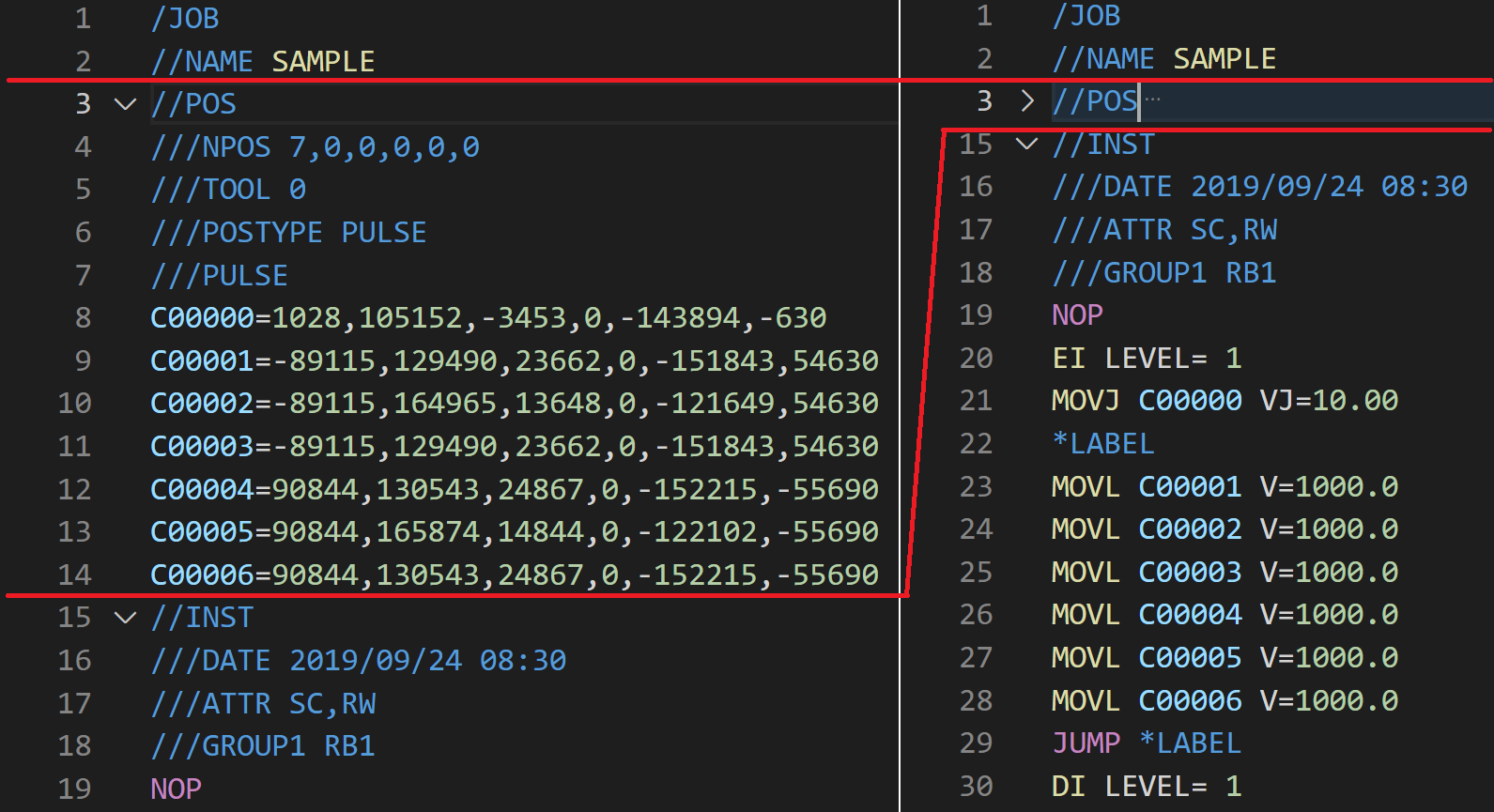Click ///ATTR SC,RW line in right editor
The height and width of the screenshot is (812, 1494).
point(1165,230)
